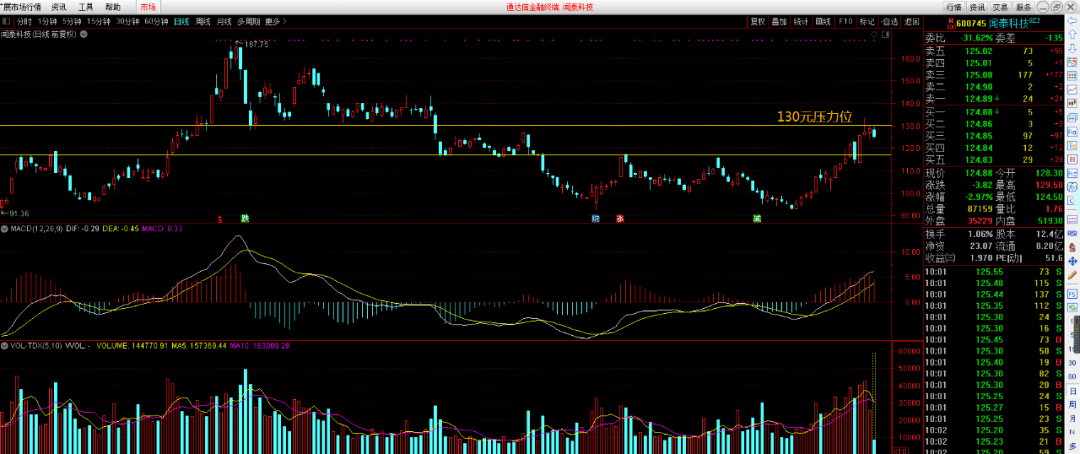Toggle the 标记 mark button
Image resolution: width=1080 pixels, height=454 pixels.
coord(867,21)
